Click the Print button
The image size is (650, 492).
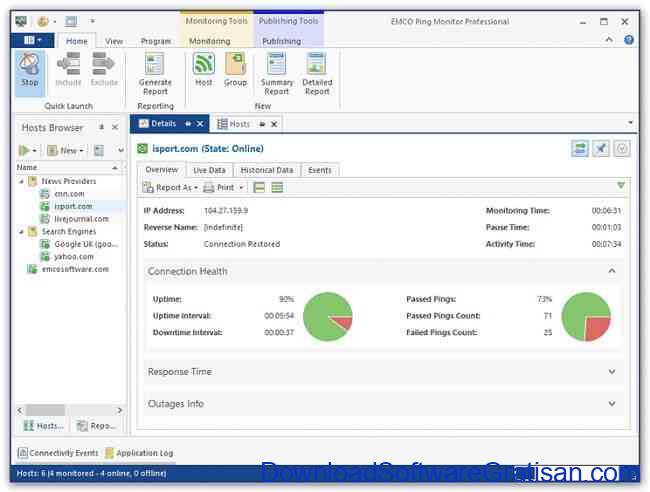223,188
